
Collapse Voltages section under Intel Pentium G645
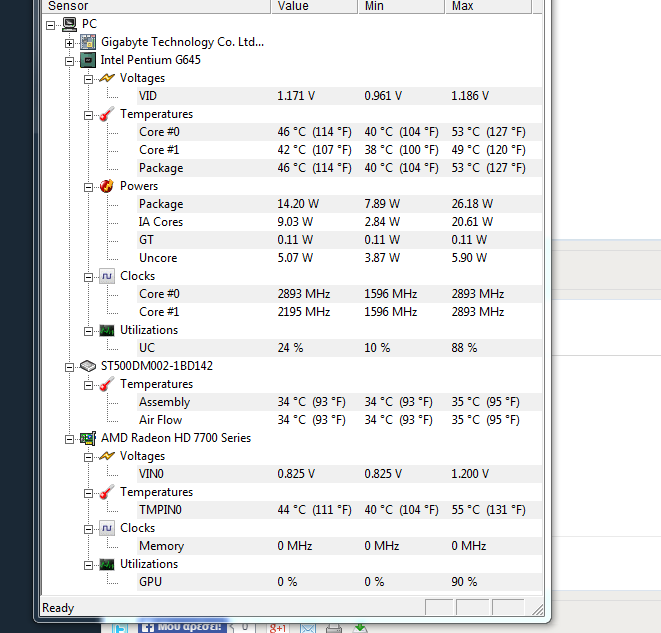coord(88,79)
